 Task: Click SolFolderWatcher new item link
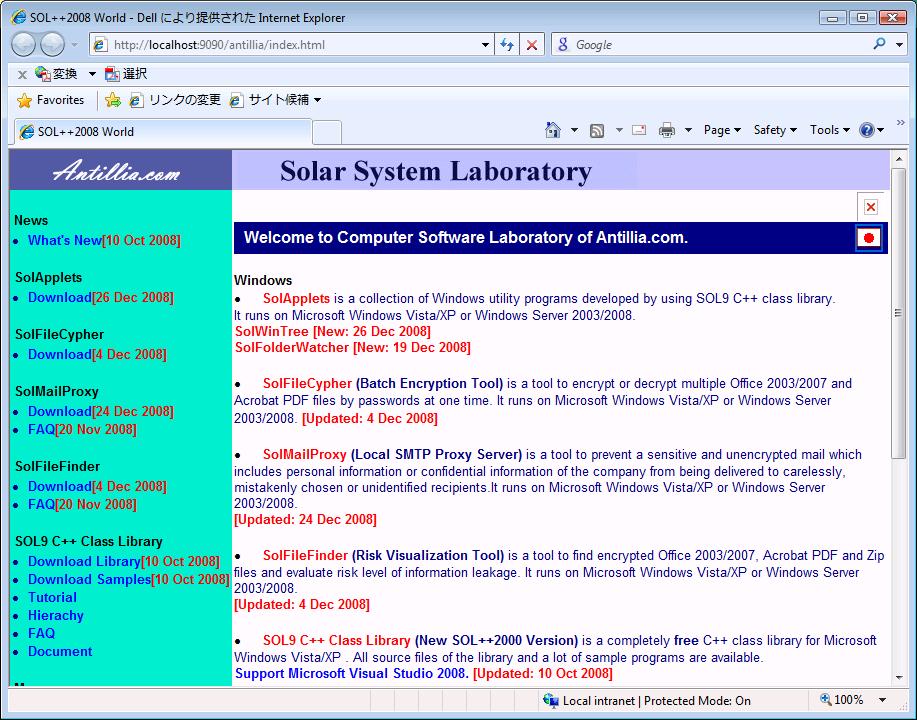353,347
